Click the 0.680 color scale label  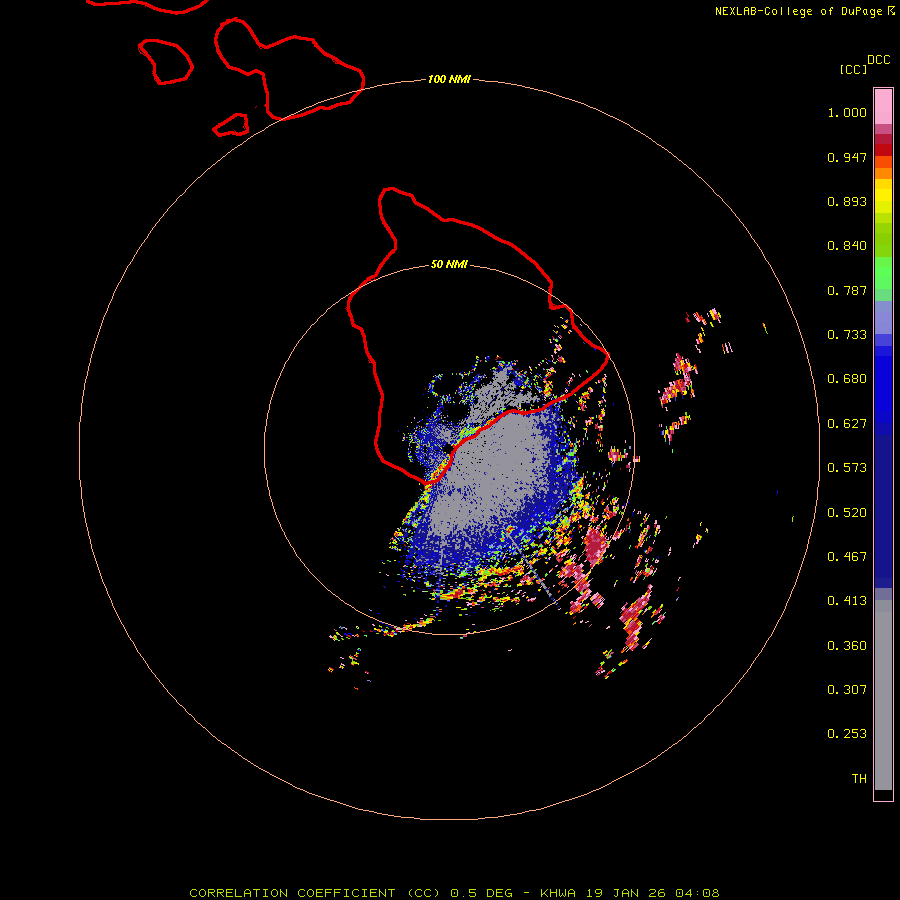point(847,379)
